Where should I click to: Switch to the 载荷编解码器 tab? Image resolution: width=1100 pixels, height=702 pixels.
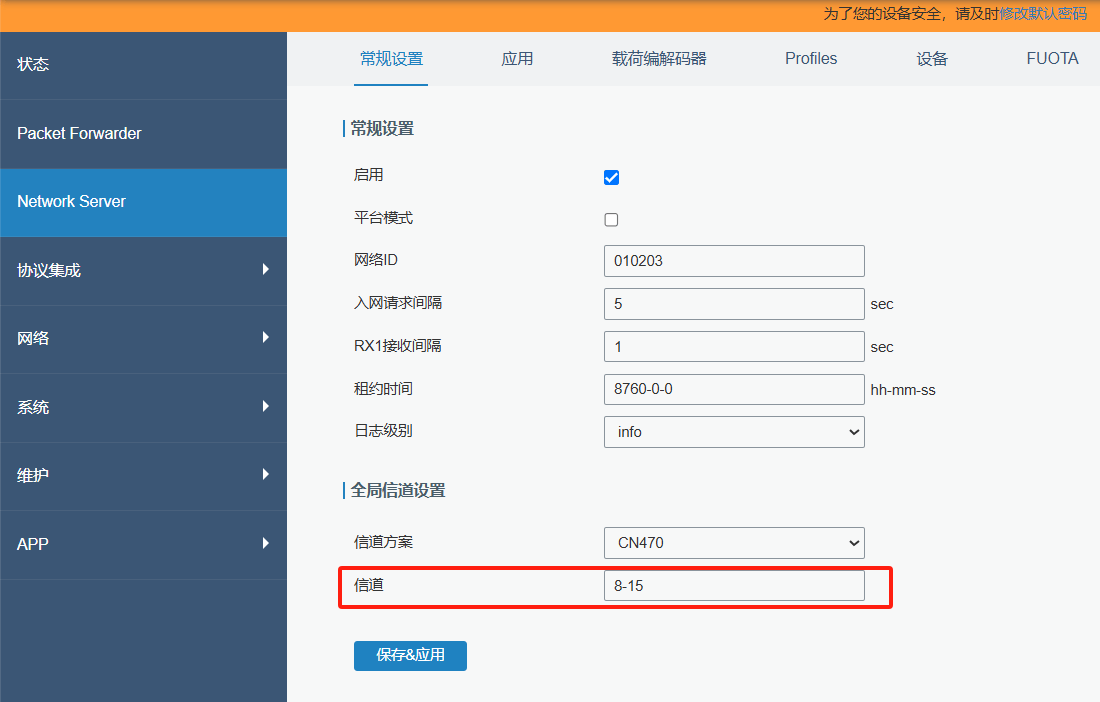(659, 59)
